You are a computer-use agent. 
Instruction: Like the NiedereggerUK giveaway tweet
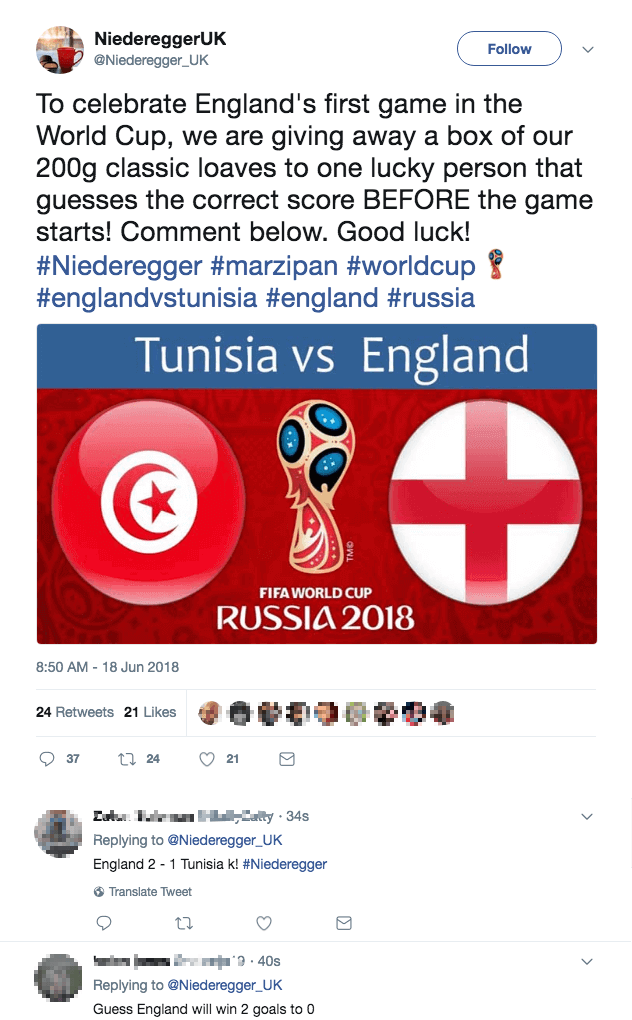[207, 759]
